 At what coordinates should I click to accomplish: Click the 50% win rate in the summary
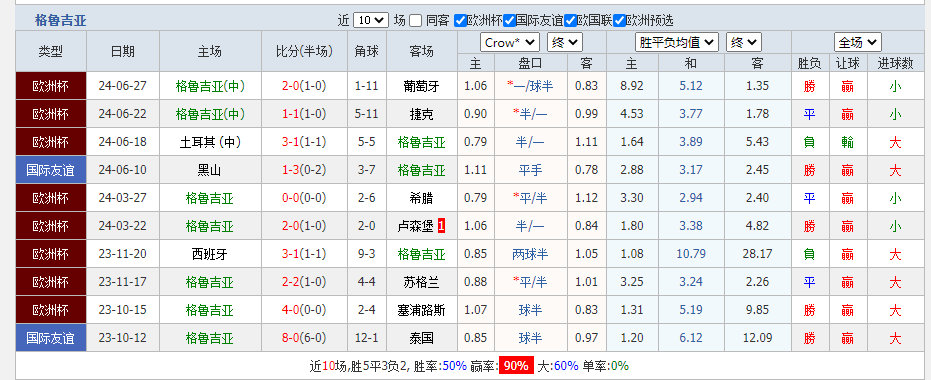(454, 366)
